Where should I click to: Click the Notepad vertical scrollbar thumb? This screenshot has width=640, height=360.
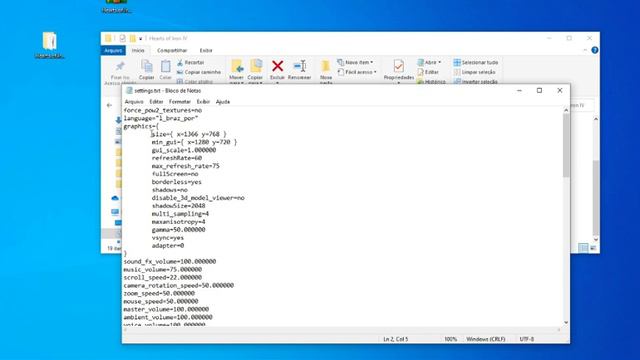(x=566, y=145)
